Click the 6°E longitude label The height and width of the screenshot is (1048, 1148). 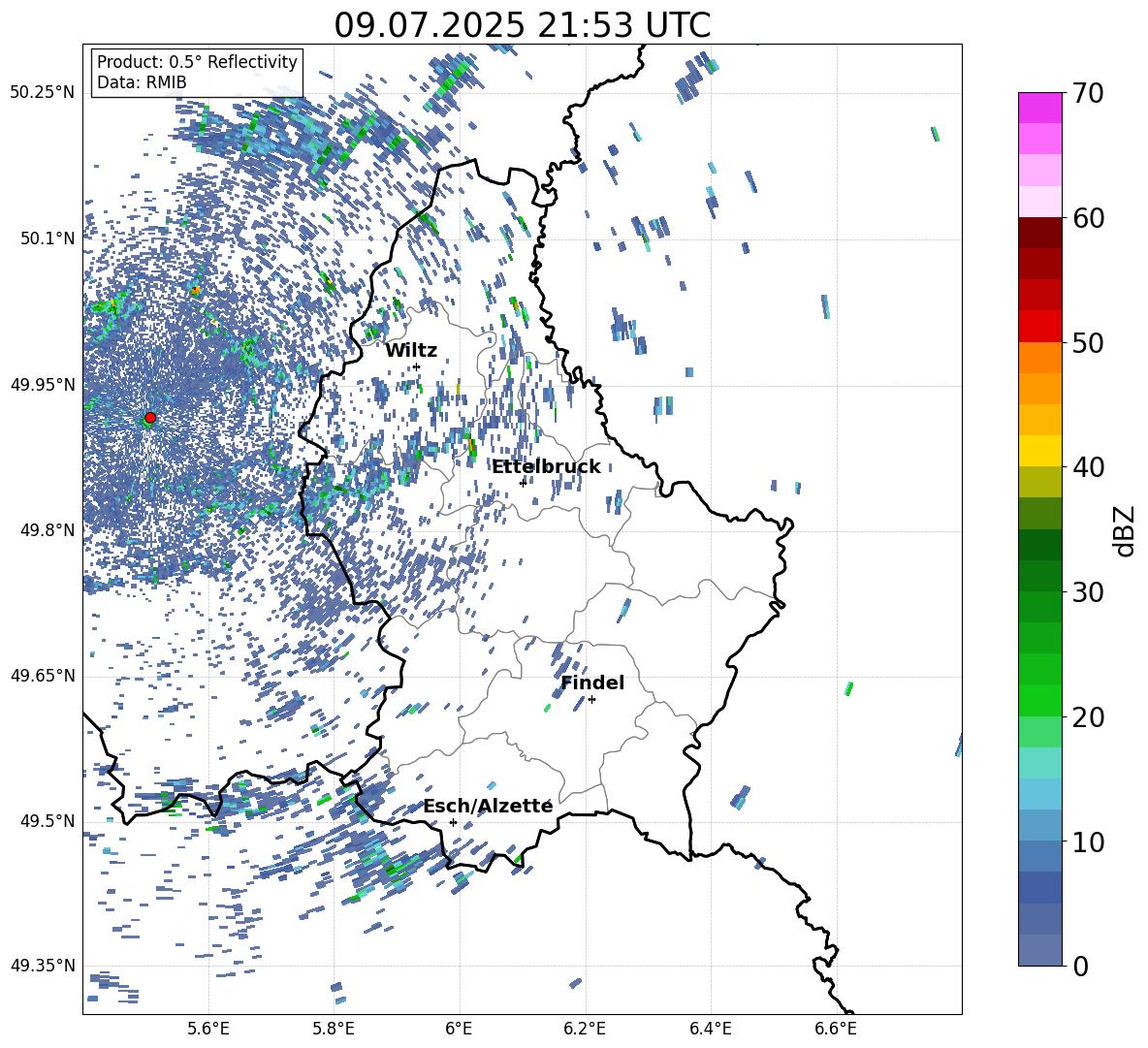(459, 1029)
